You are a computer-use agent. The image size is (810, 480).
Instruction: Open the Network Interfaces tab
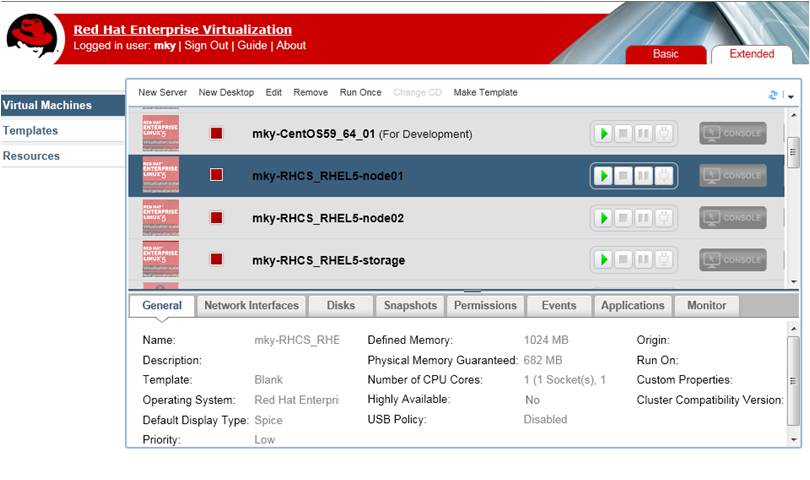coord(252,305)
